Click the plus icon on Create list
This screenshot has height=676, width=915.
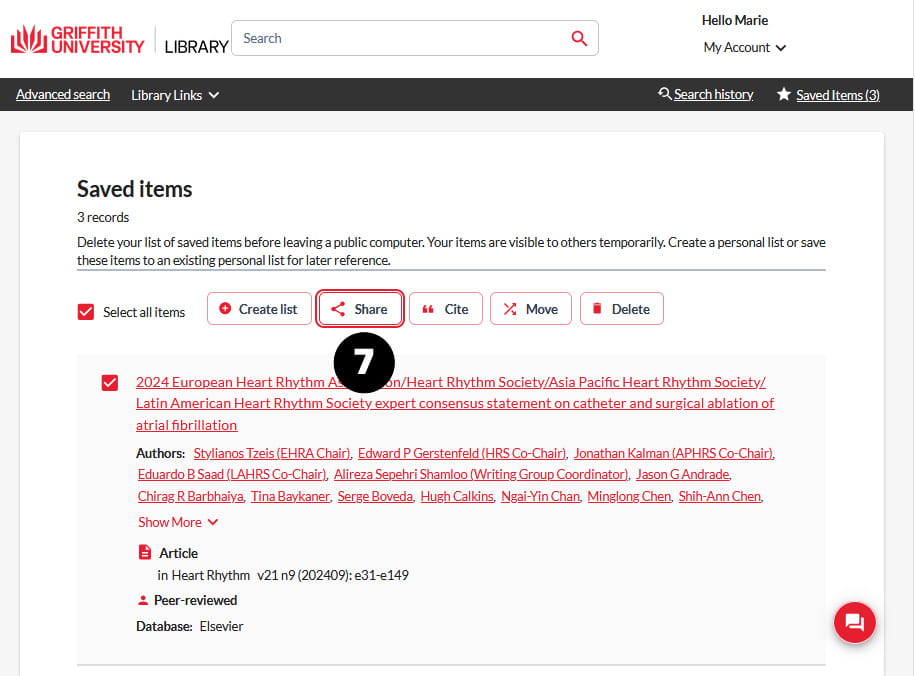(x=225, y=308)
